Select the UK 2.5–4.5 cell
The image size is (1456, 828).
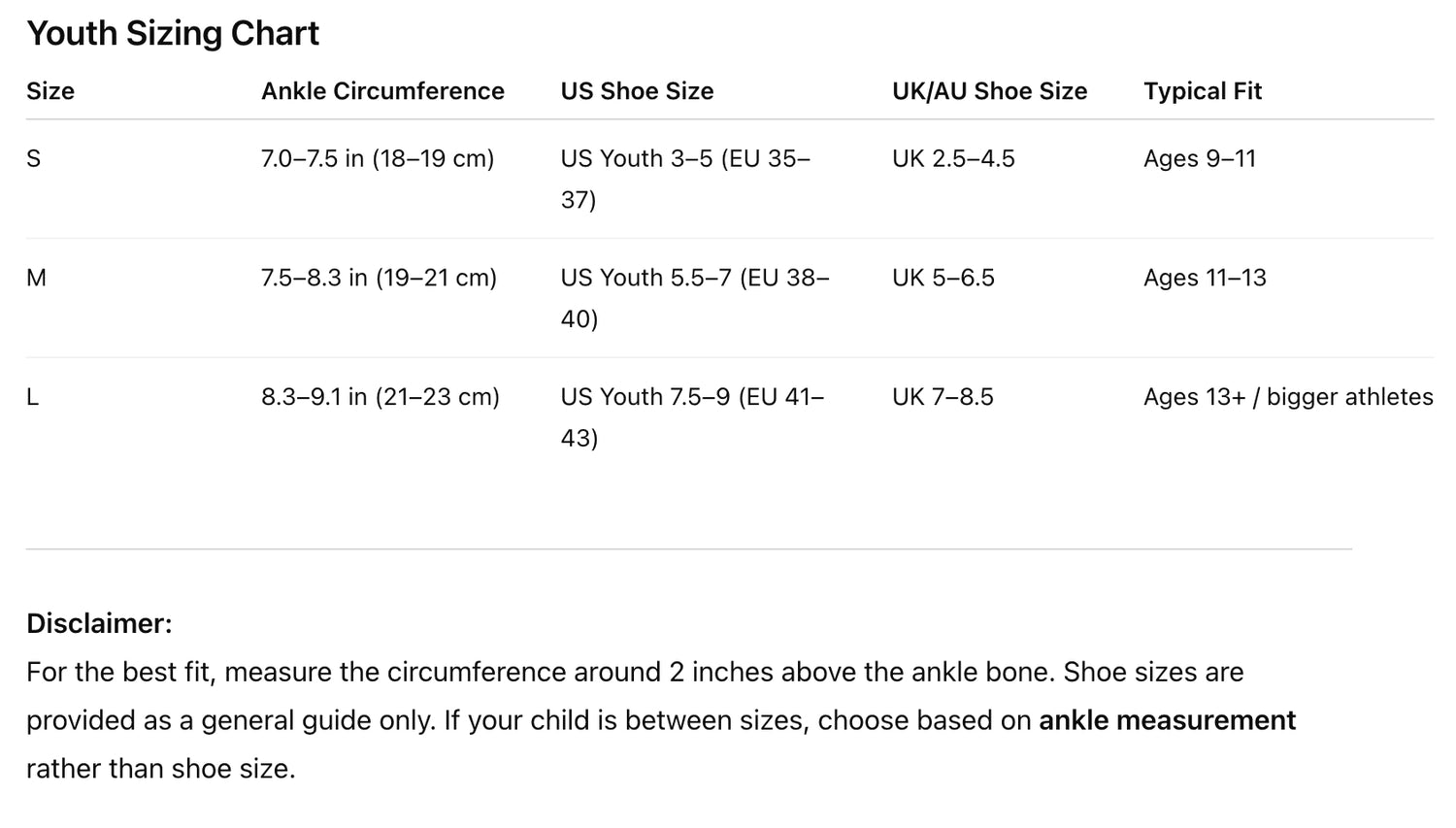953,158
